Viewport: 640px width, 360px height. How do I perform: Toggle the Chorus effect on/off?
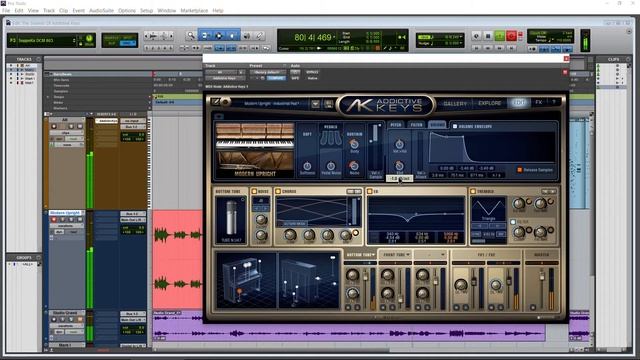pos(278,191)
